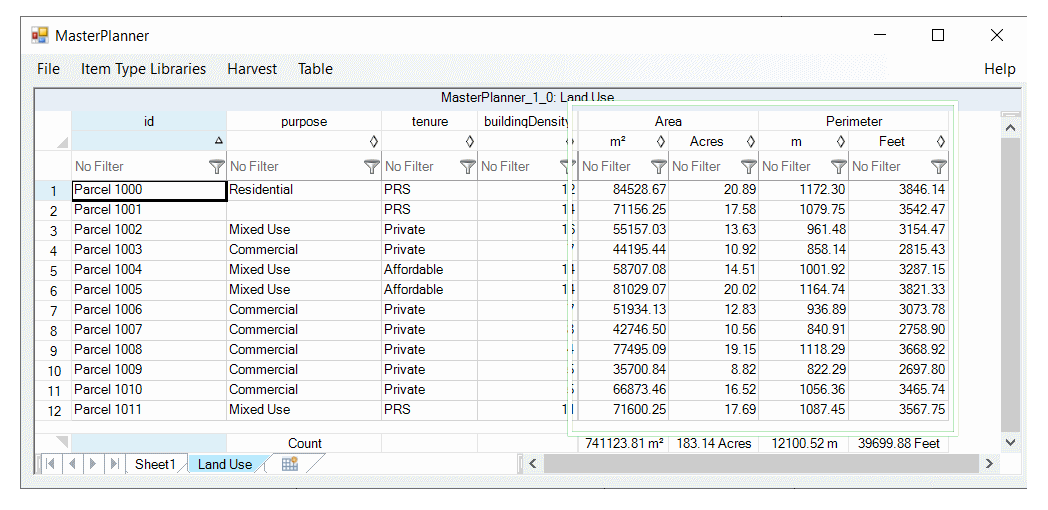Click Acres value 8.82
This screenshot has height=510, width=1048.
tap(714, 370)
